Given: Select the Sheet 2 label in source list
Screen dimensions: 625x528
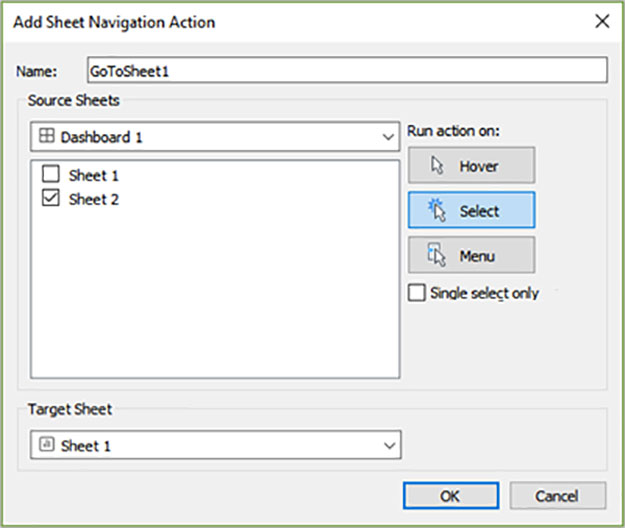Looking at the screenshot, I should (x=94, y=199).
